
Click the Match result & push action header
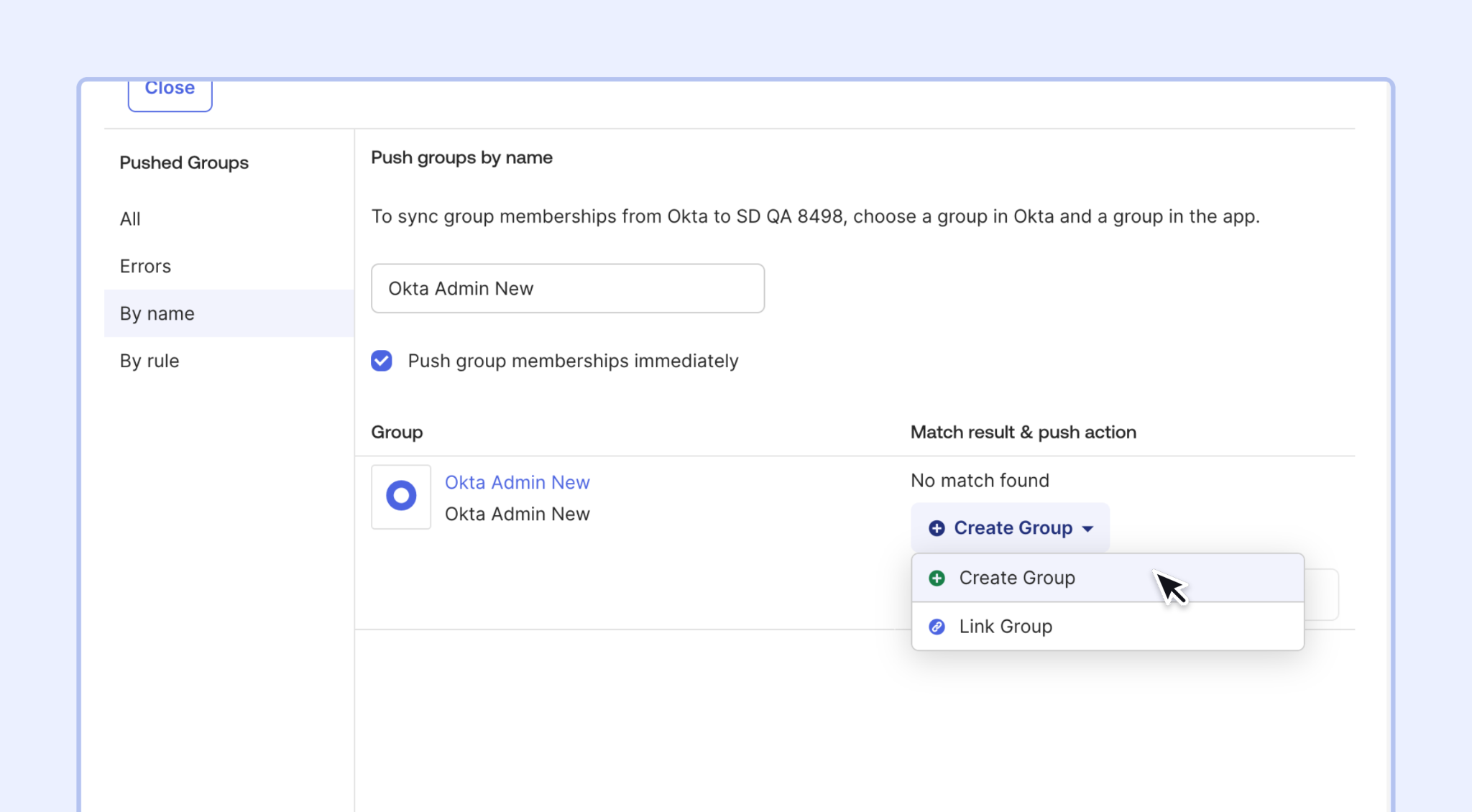[1023, 432]
